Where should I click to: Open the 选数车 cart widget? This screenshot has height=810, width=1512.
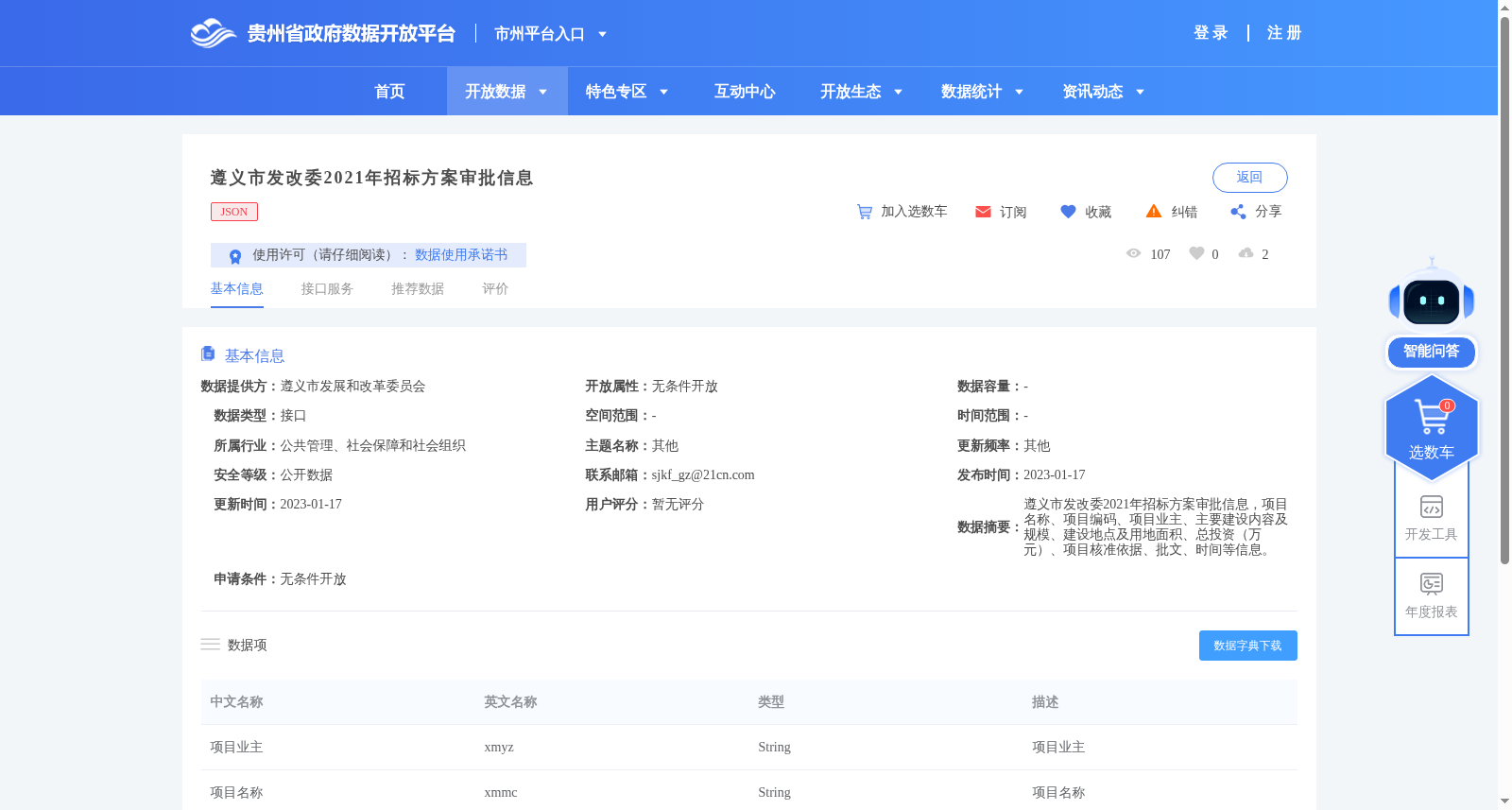coord(1432,428)
